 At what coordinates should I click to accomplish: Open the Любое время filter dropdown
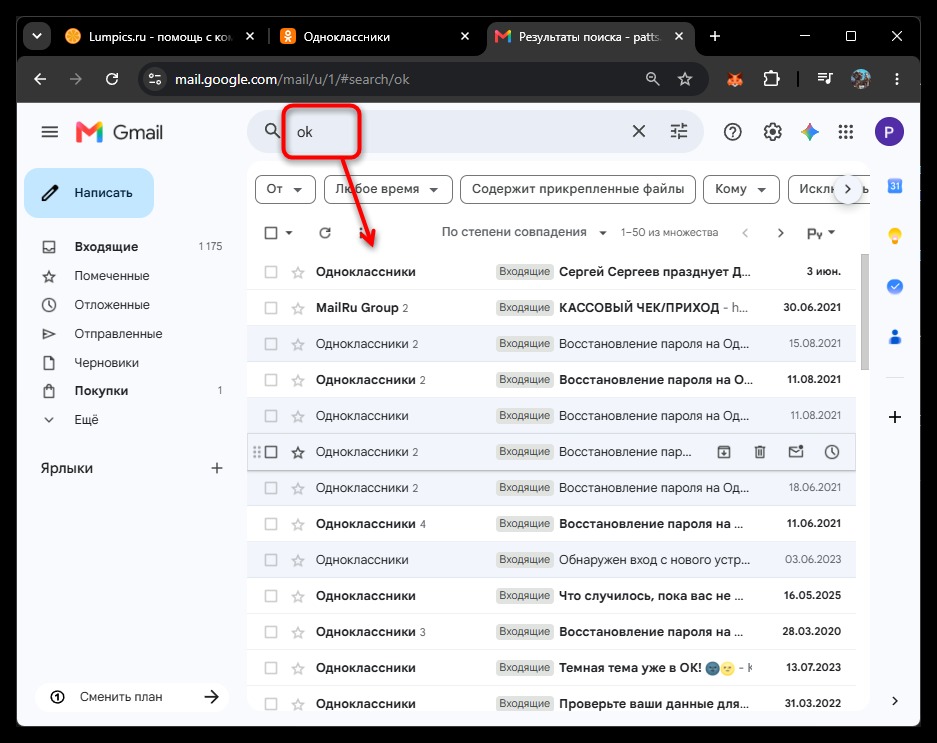point(388,189)
